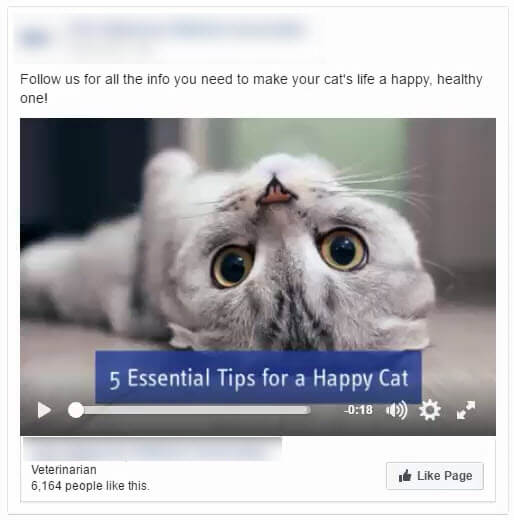Screen dimensions: 514x520
Task: Play the cat tips video
Action: pyautogui.click(x=44, y=410)
